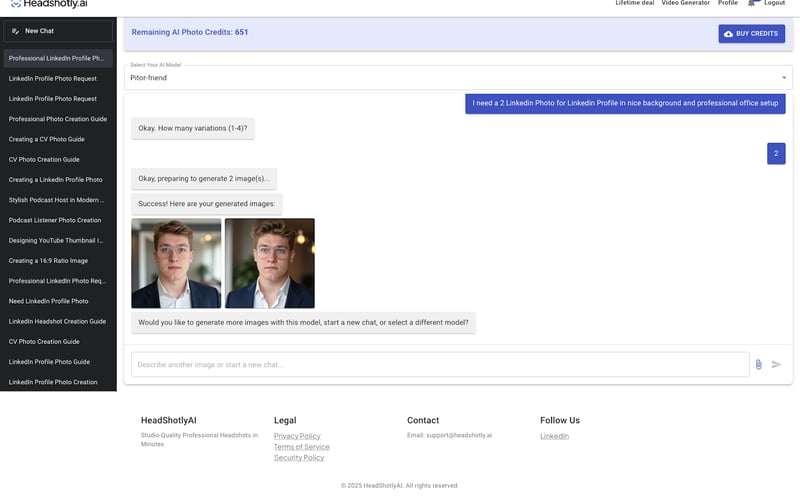Click the New Chat compose icon

[x=15, y=31]
